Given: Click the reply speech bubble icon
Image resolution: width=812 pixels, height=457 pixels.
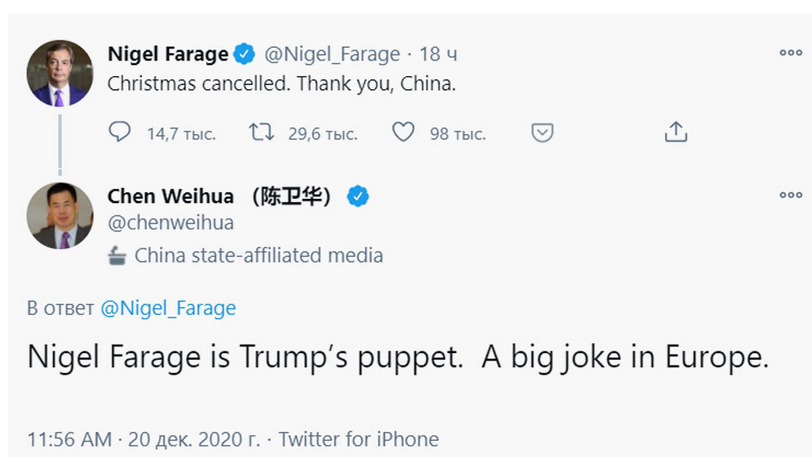Looking at the screenshot, I should 119,132.
